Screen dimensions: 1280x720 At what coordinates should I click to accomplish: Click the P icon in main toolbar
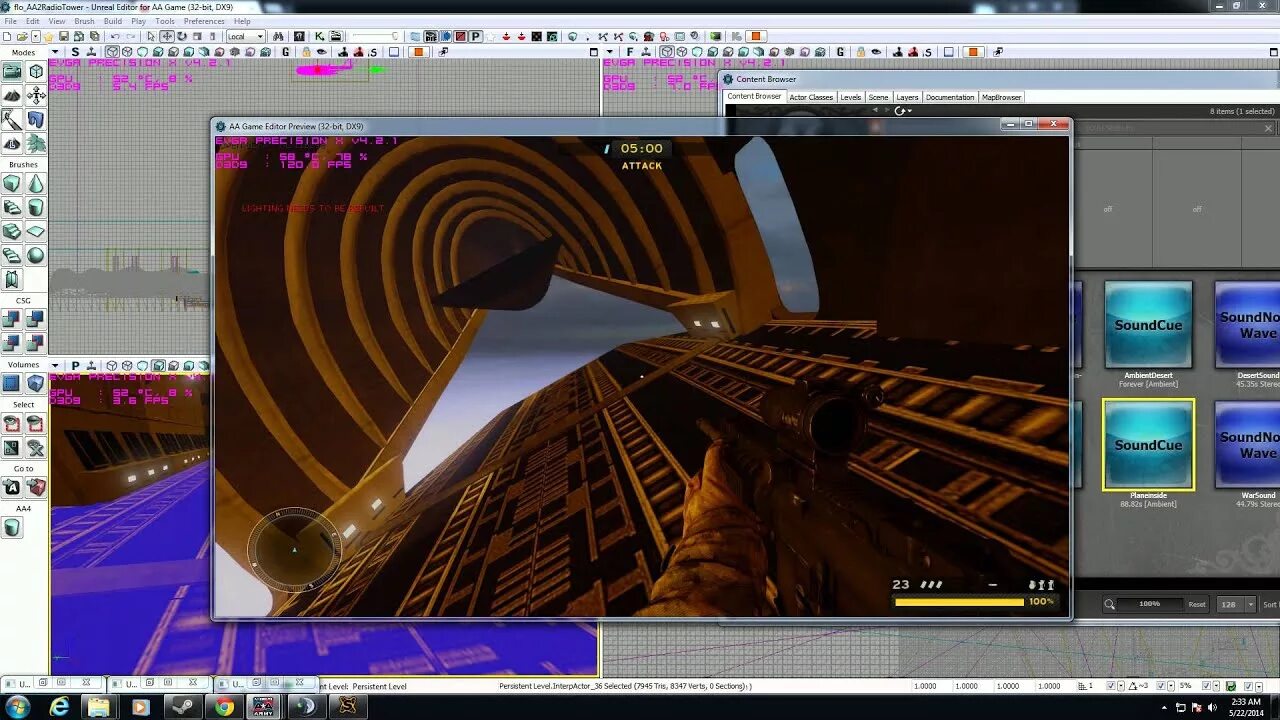tap(476, 37)
